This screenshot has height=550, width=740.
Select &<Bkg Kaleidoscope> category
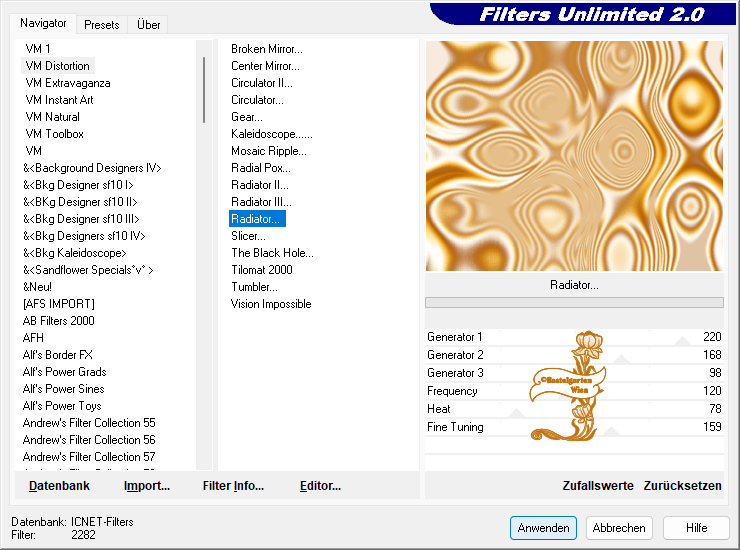click(75, 253)
